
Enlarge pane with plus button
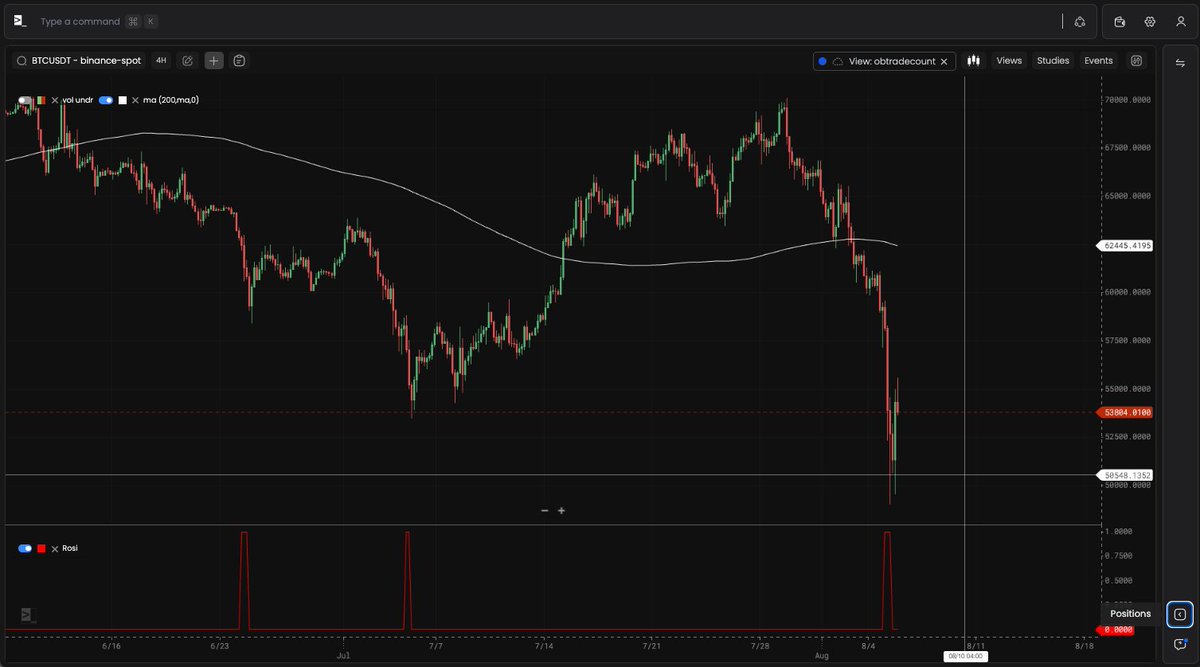pos(562,511)
